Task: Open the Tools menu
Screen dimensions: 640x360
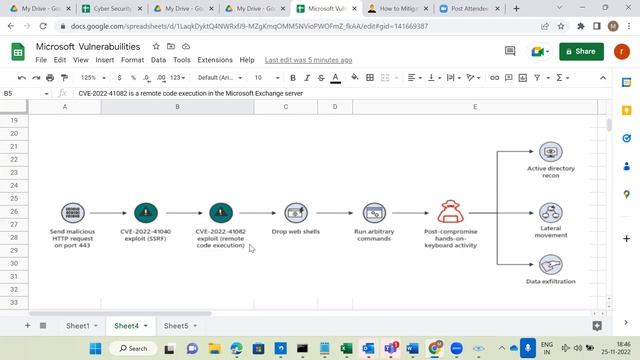Action: tap(182, 60)
